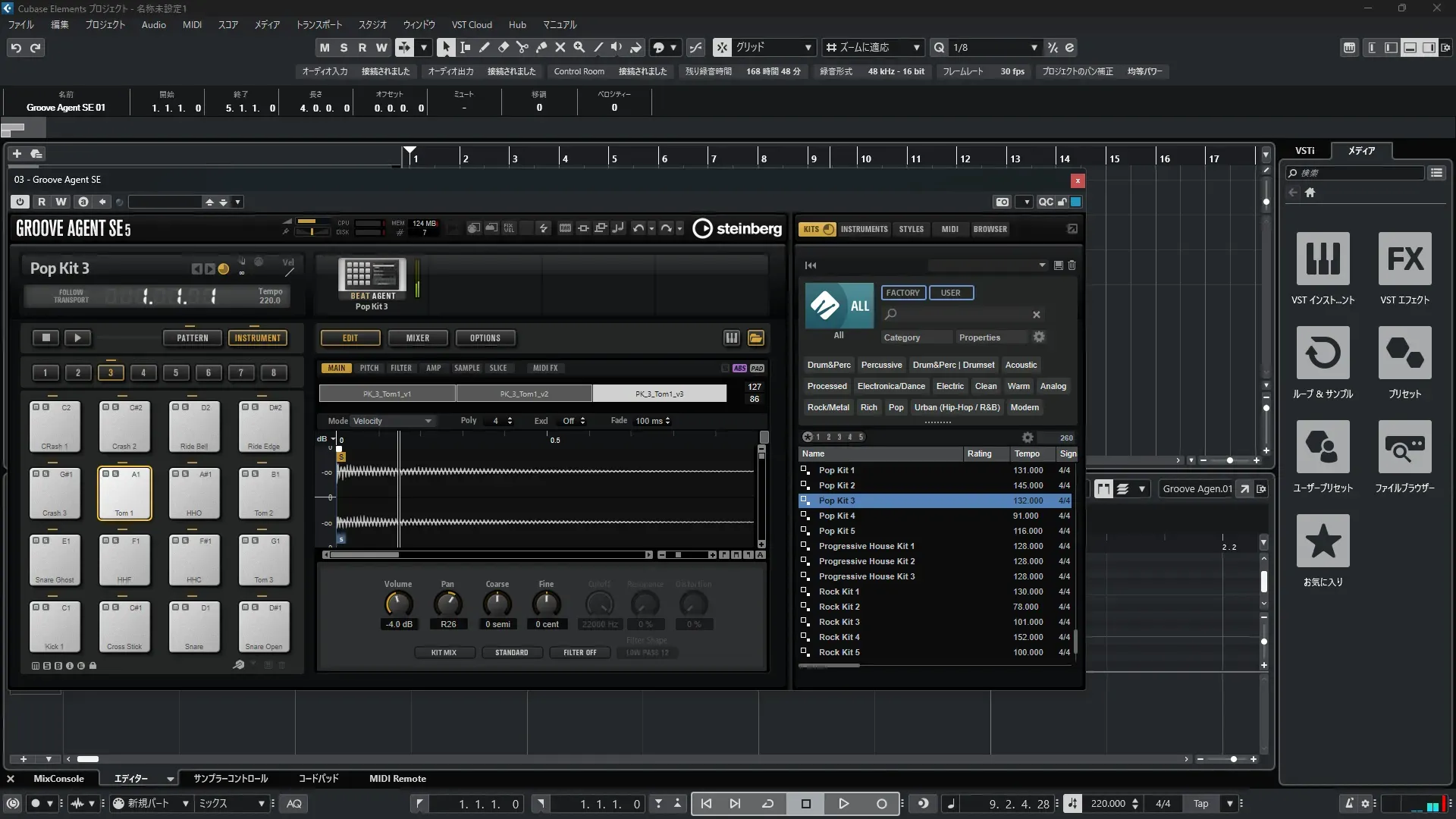
Task: Click the MIXER button in Groove Agent
Action: click(x=417, y=338)
